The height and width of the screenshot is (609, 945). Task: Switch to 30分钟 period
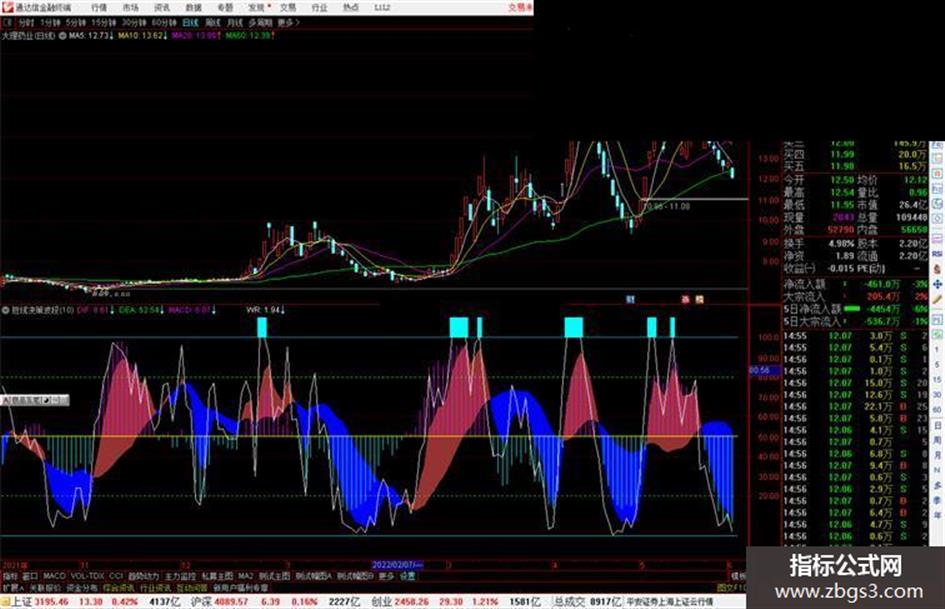(x=134, y=22)
